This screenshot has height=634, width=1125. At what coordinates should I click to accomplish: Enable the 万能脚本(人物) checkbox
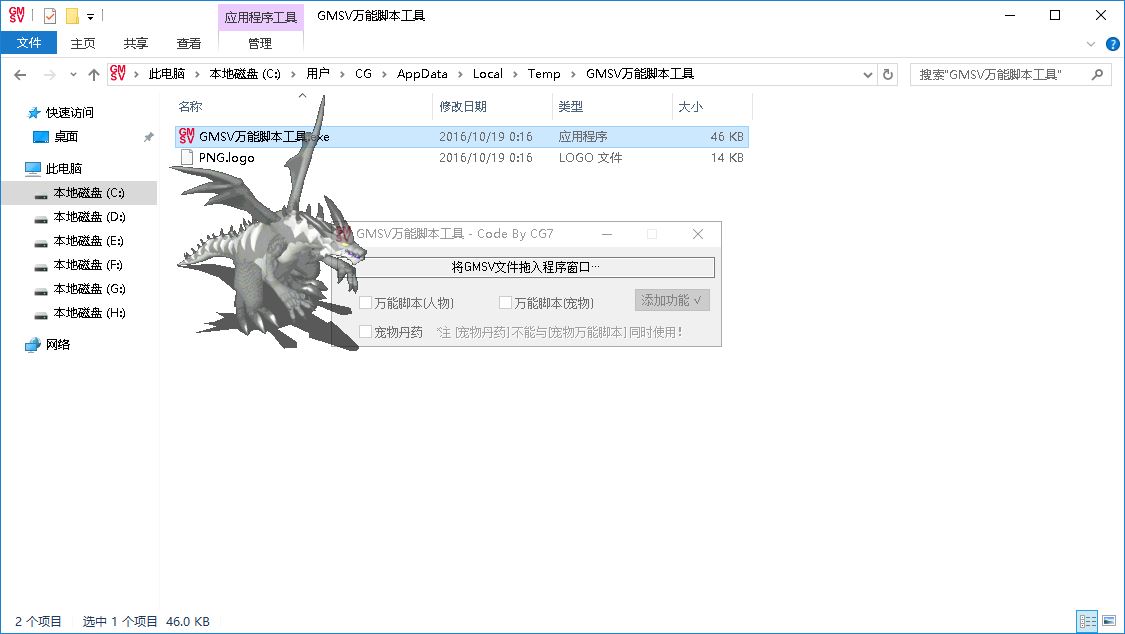366,303
